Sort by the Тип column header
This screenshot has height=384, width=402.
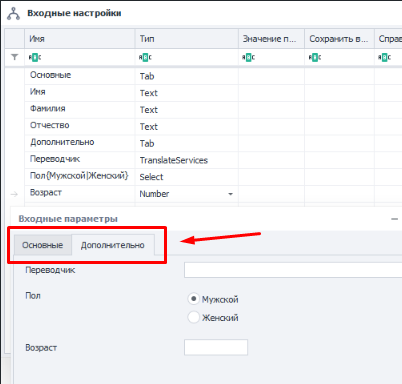coord(187,39)
